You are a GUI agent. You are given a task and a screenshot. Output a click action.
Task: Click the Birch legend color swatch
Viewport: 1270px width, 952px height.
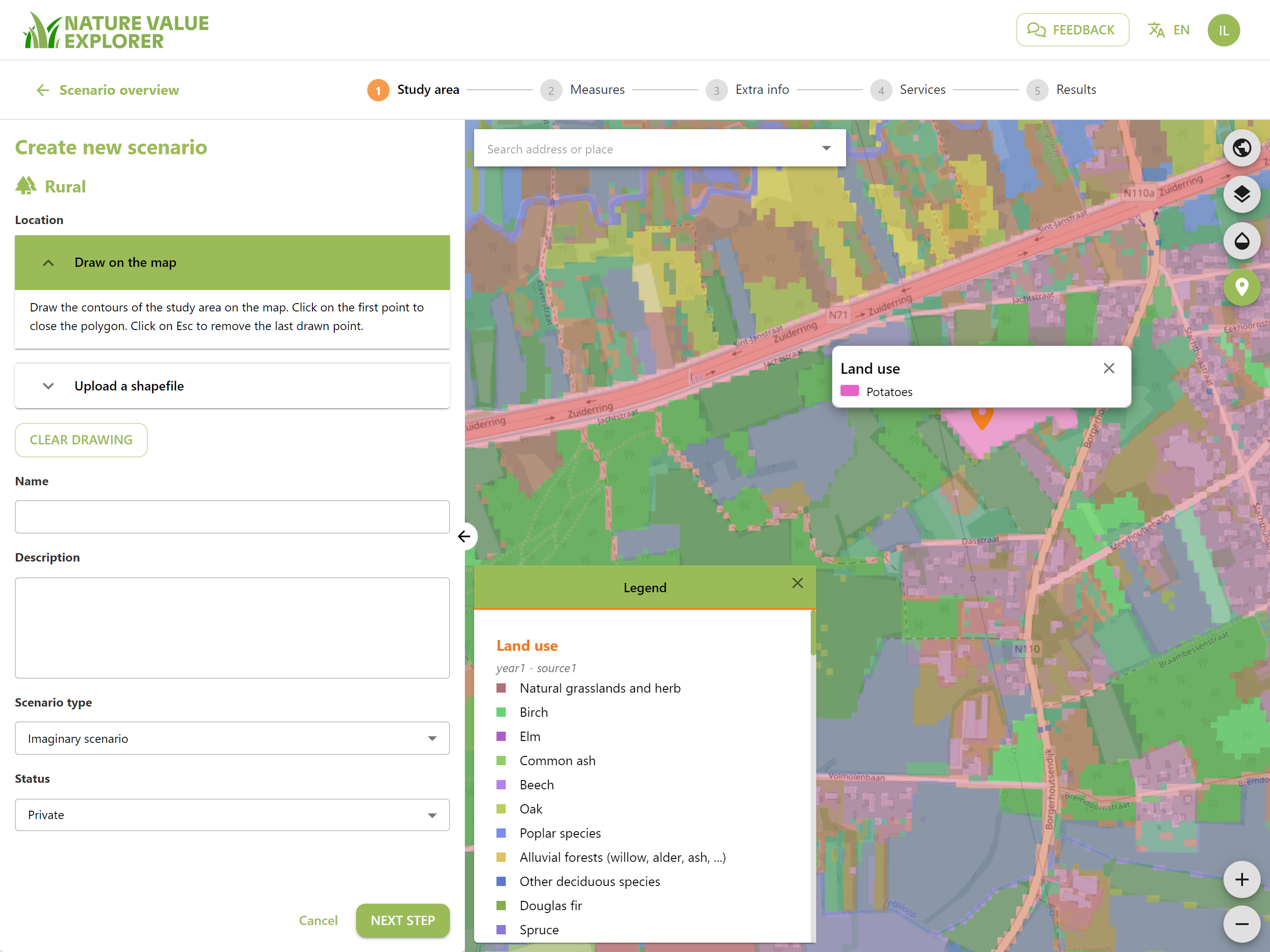click(x=501, y=712)
